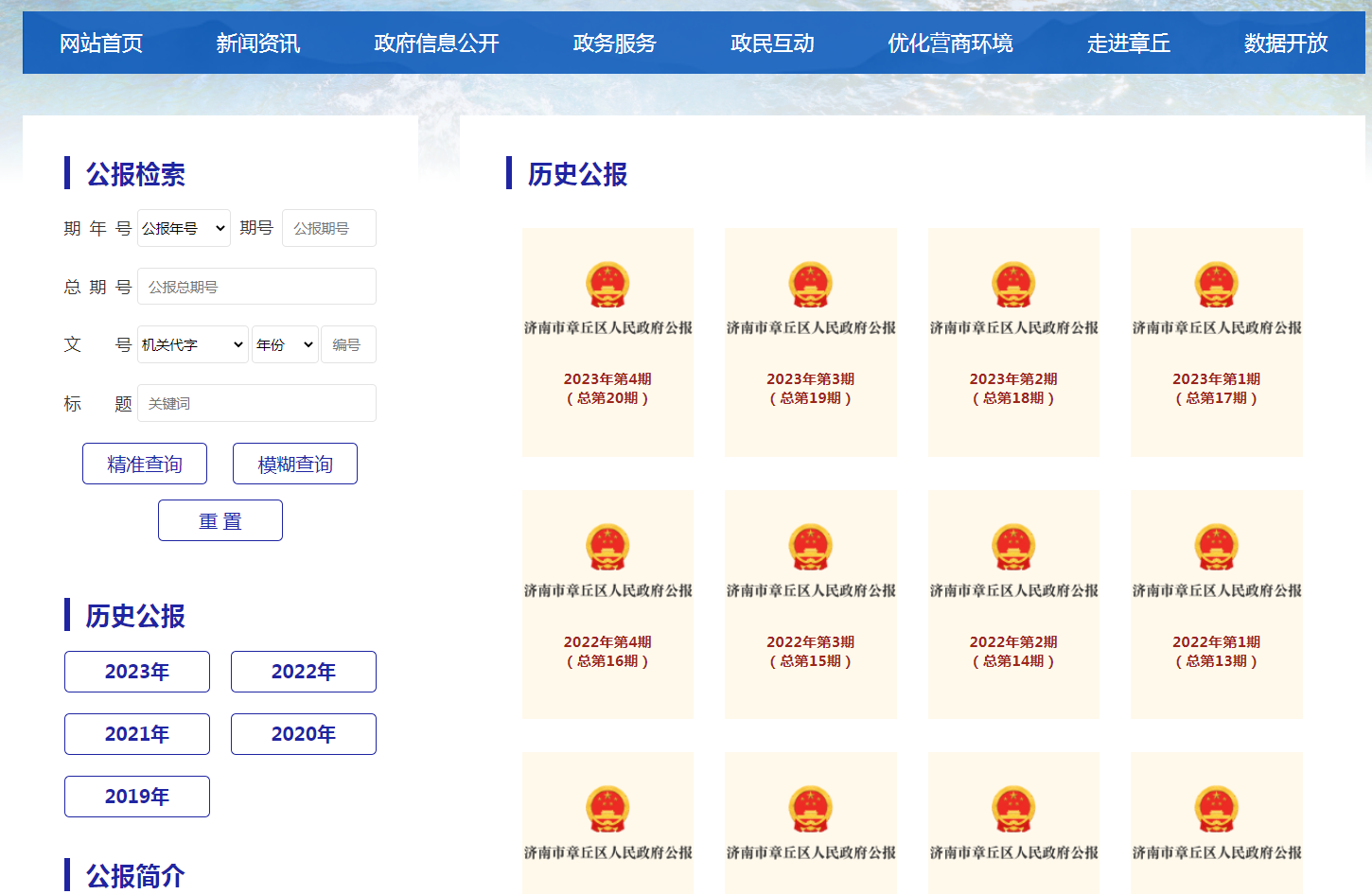Click the emblem on 2022年第2期 gazette
The width and height of the screenshot is (1372, 894).
[1013, 547]
